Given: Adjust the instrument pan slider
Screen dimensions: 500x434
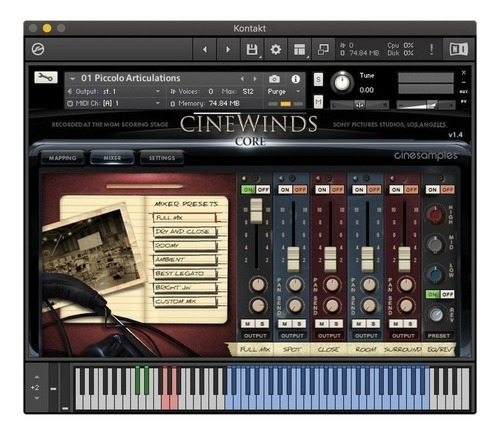Looking at the screenshot, I should pyautogui.click(x=359, y=105).
